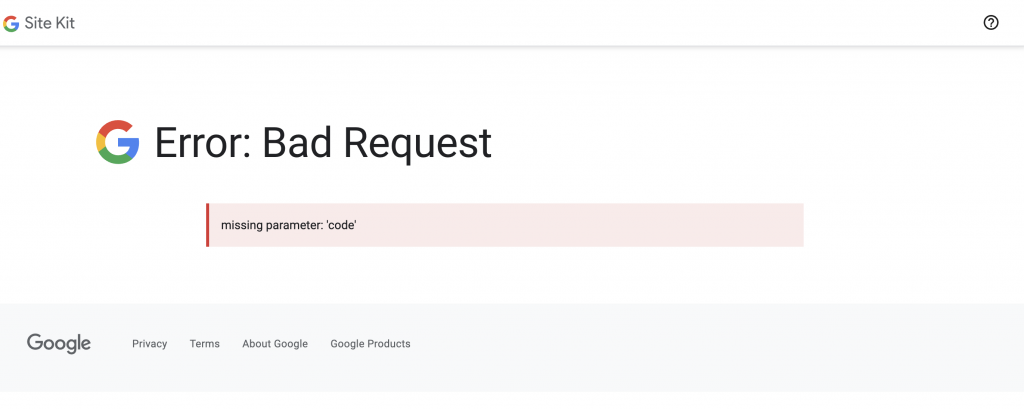This screenshot has height=409, width=1024.
Task: Open the Privacy footer link
Action: click(149, 344)
